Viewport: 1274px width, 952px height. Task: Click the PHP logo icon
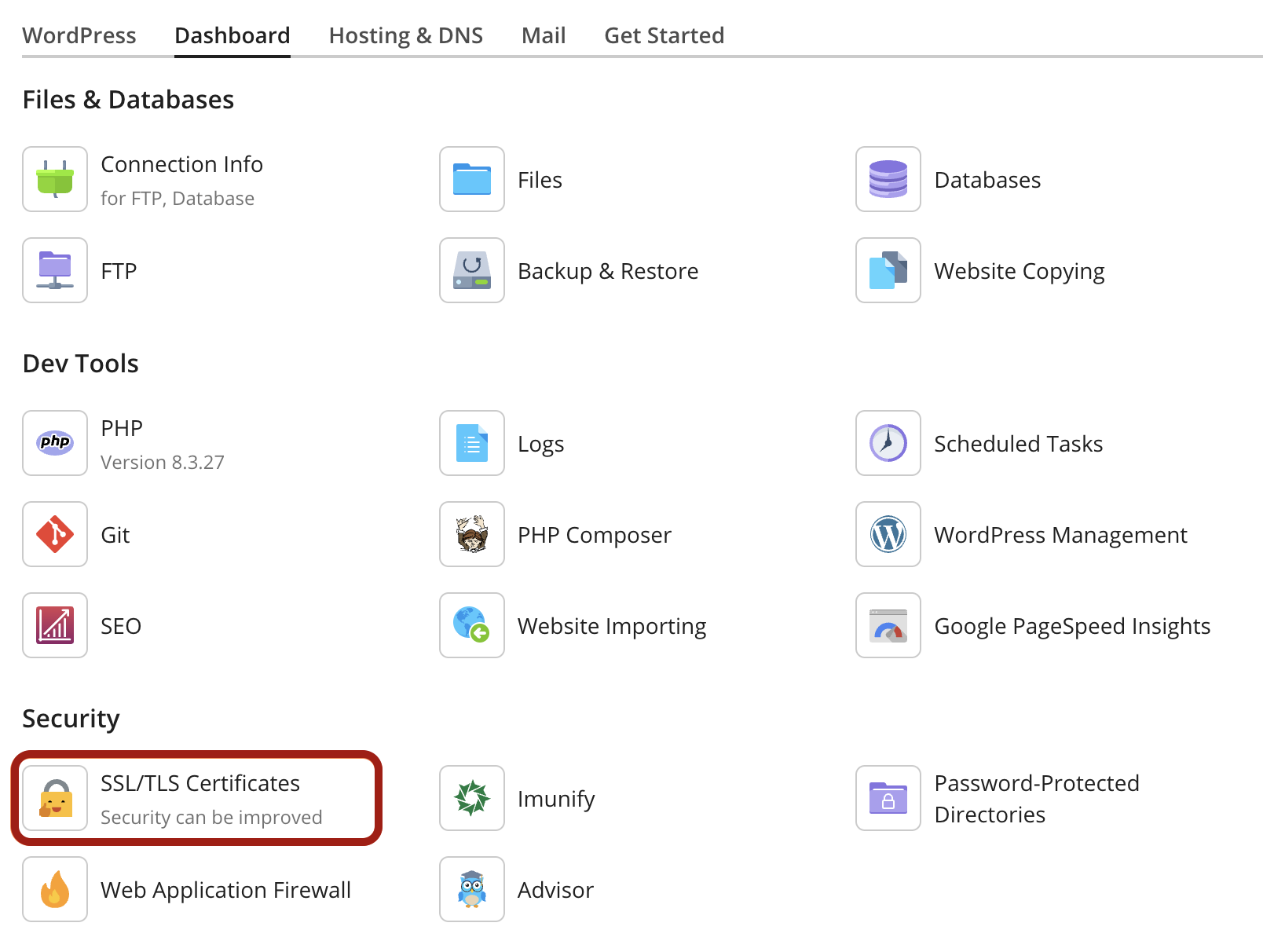(55, 443)
